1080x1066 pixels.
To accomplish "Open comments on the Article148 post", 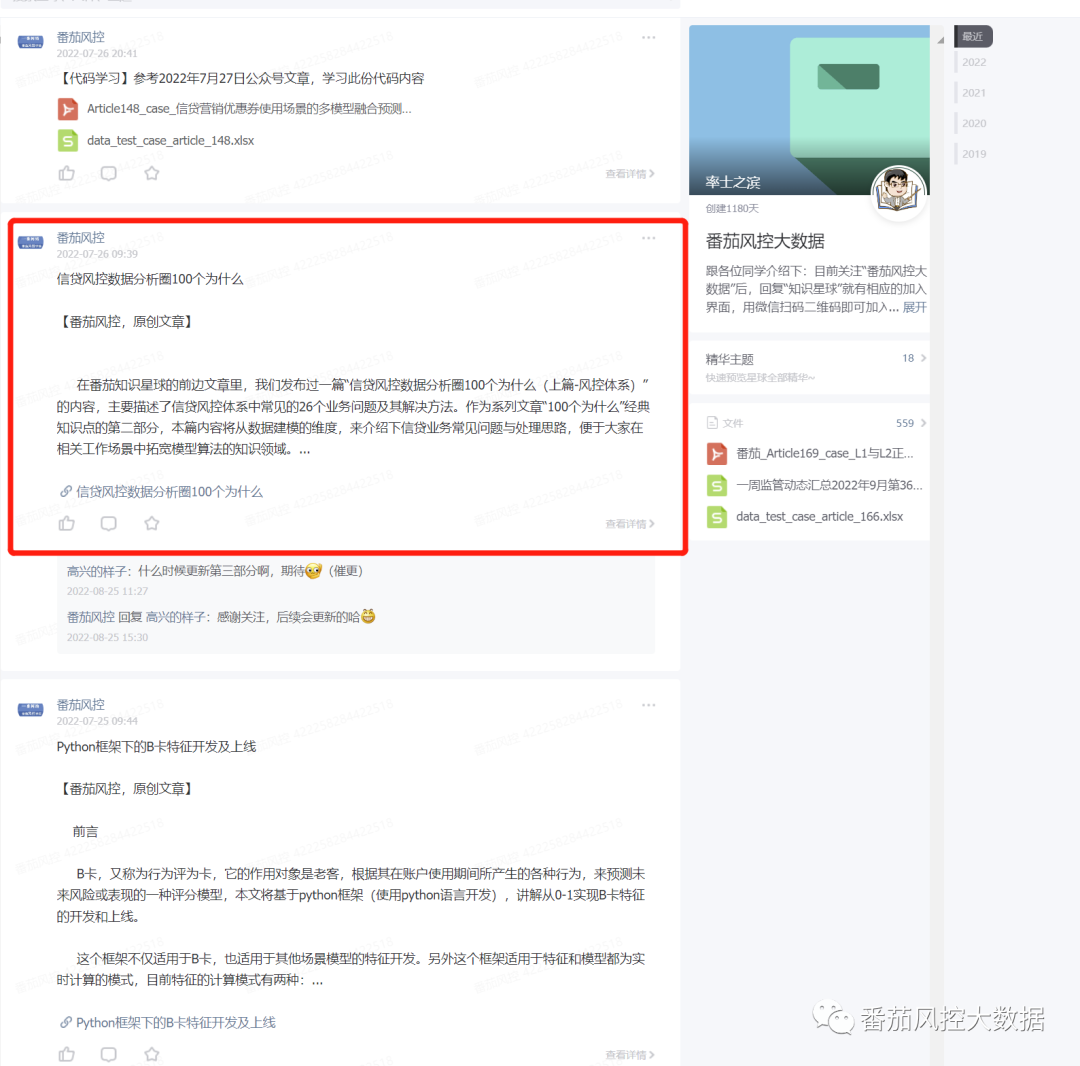I will pos(109,174).
